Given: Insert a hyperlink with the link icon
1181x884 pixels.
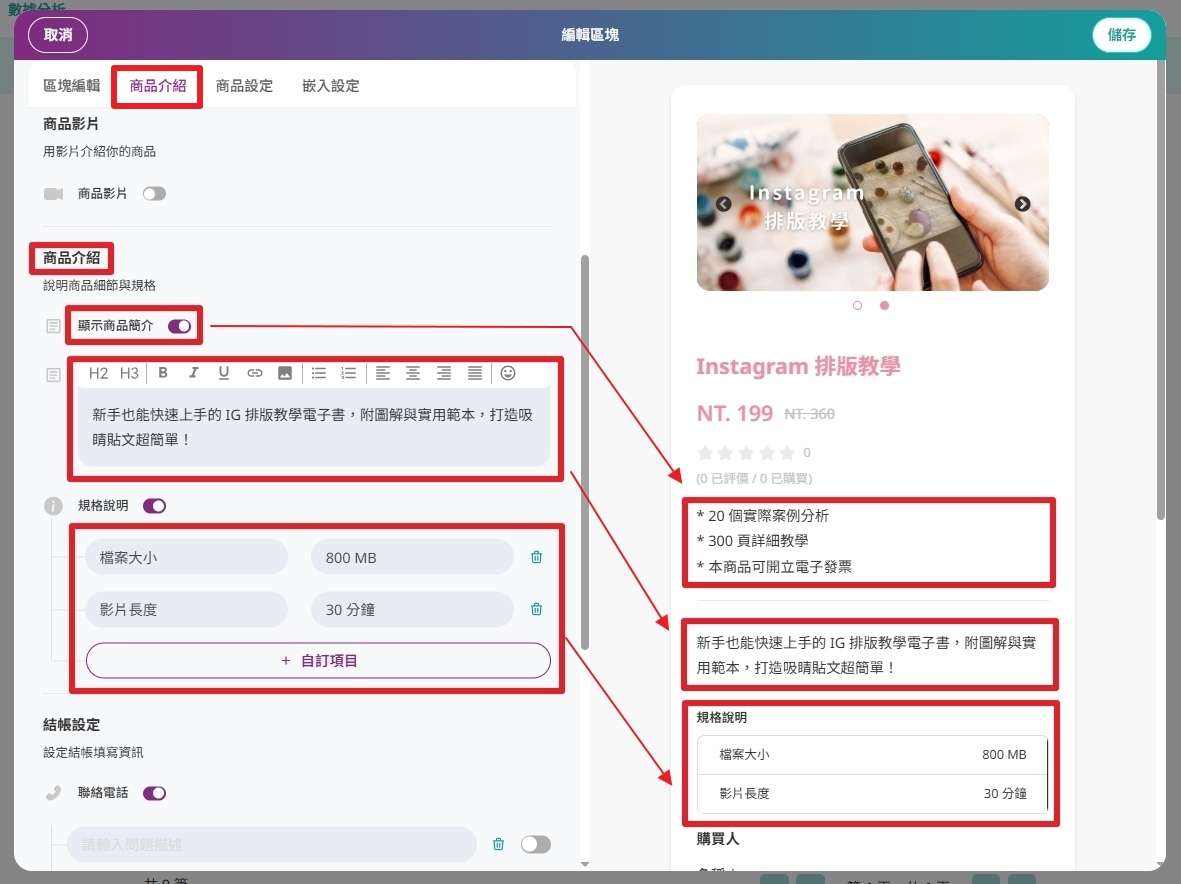Looking at the screenshot, I should tap(255, 373).
